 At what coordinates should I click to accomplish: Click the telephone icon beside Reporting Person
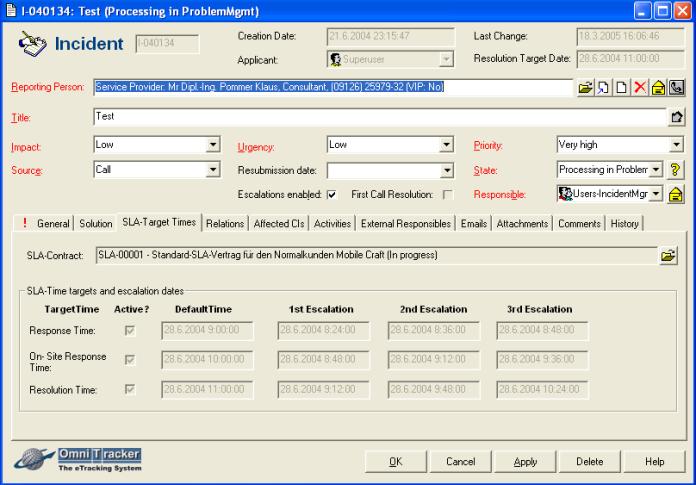click(675, 88)
